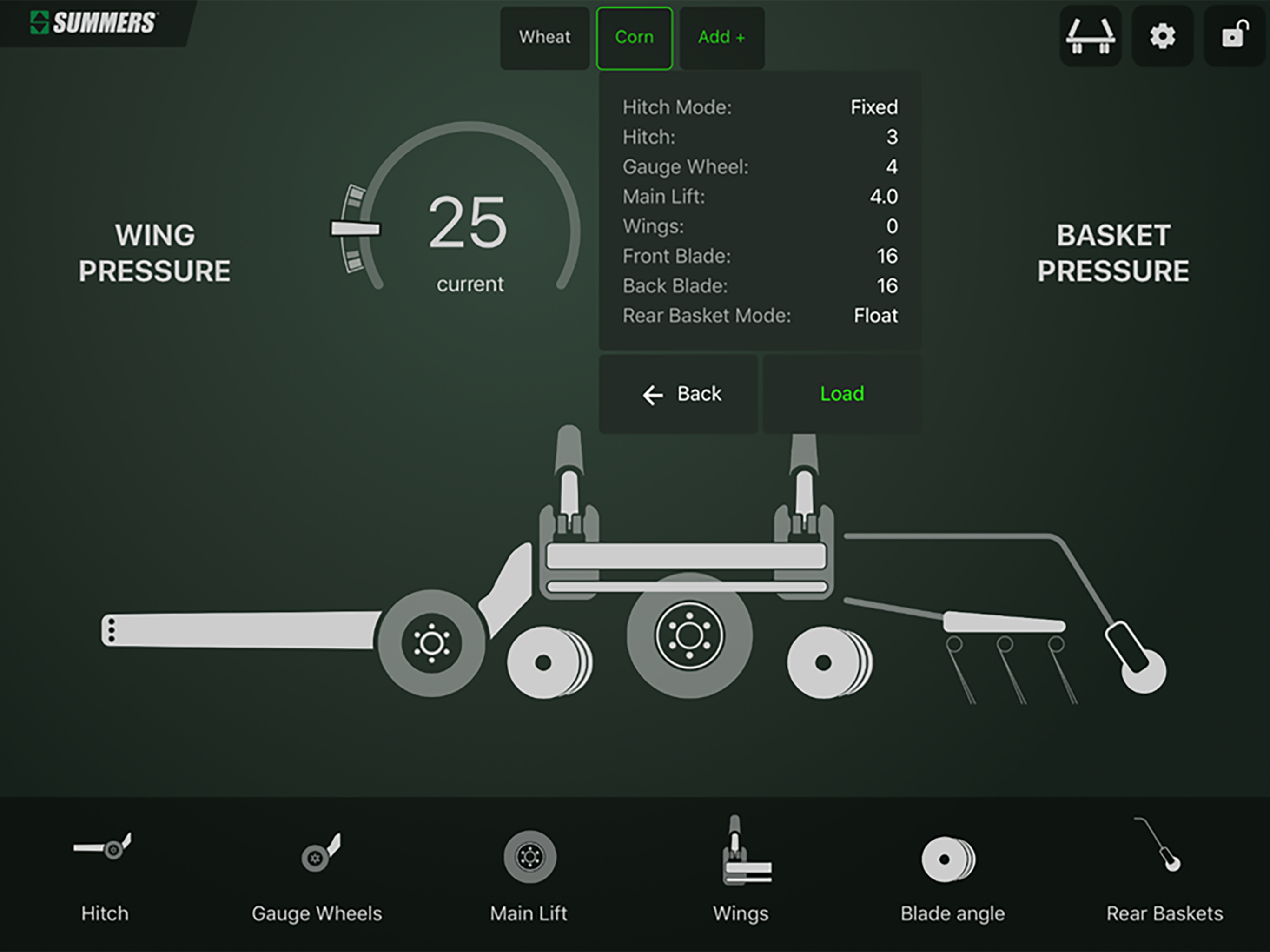Open Blade angle control in bottom bar
This screenshot has height=952, width=1270.
click(952, 879)
